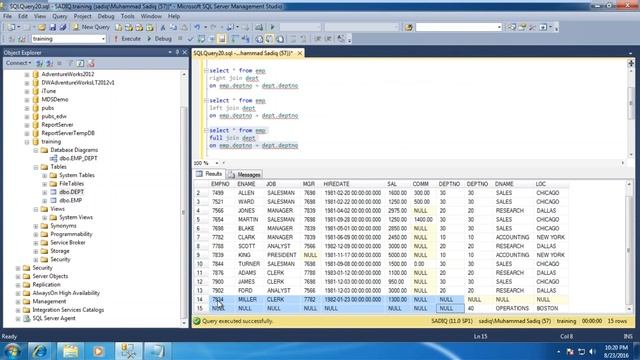The image size is (640, 360).
Task: Expand the pubs database node
Action: click(x=27, y=108)
